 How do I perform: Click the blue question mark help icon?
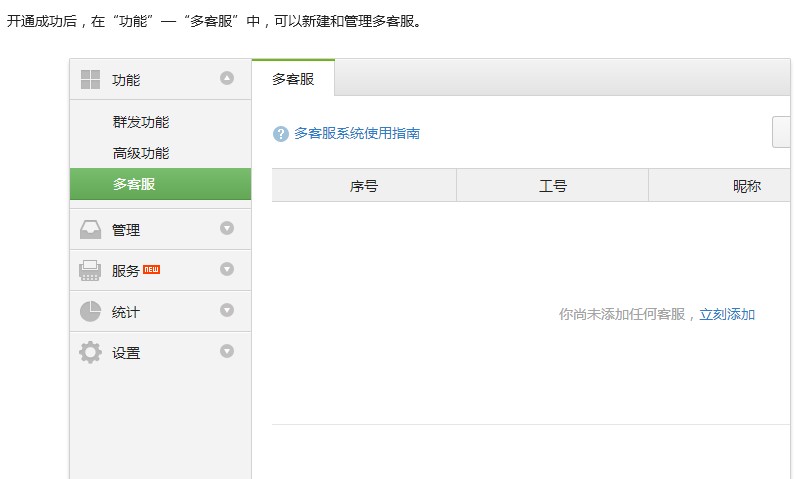tap(281, 134)
